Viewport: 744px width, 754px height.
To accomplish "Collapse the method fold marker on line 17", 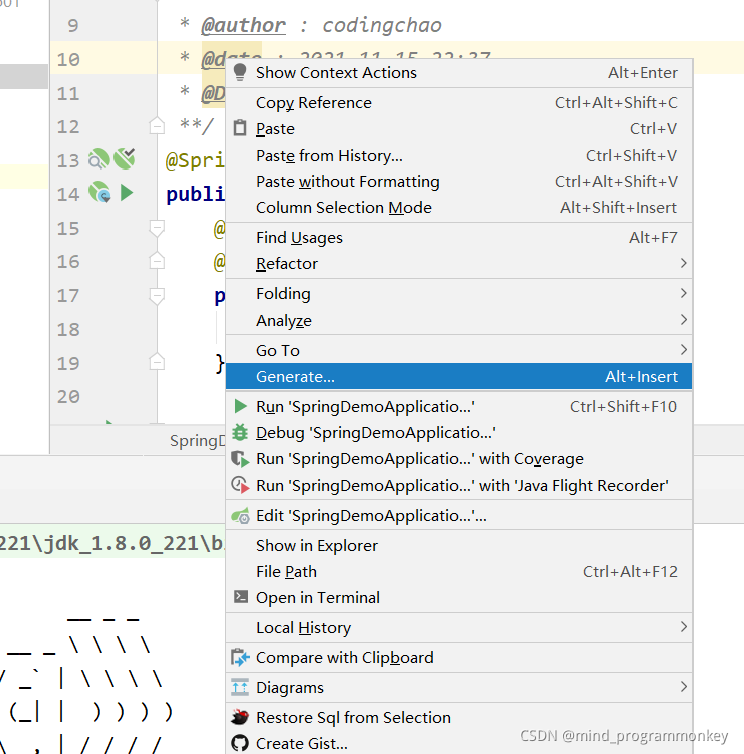I will click(157, 295).
